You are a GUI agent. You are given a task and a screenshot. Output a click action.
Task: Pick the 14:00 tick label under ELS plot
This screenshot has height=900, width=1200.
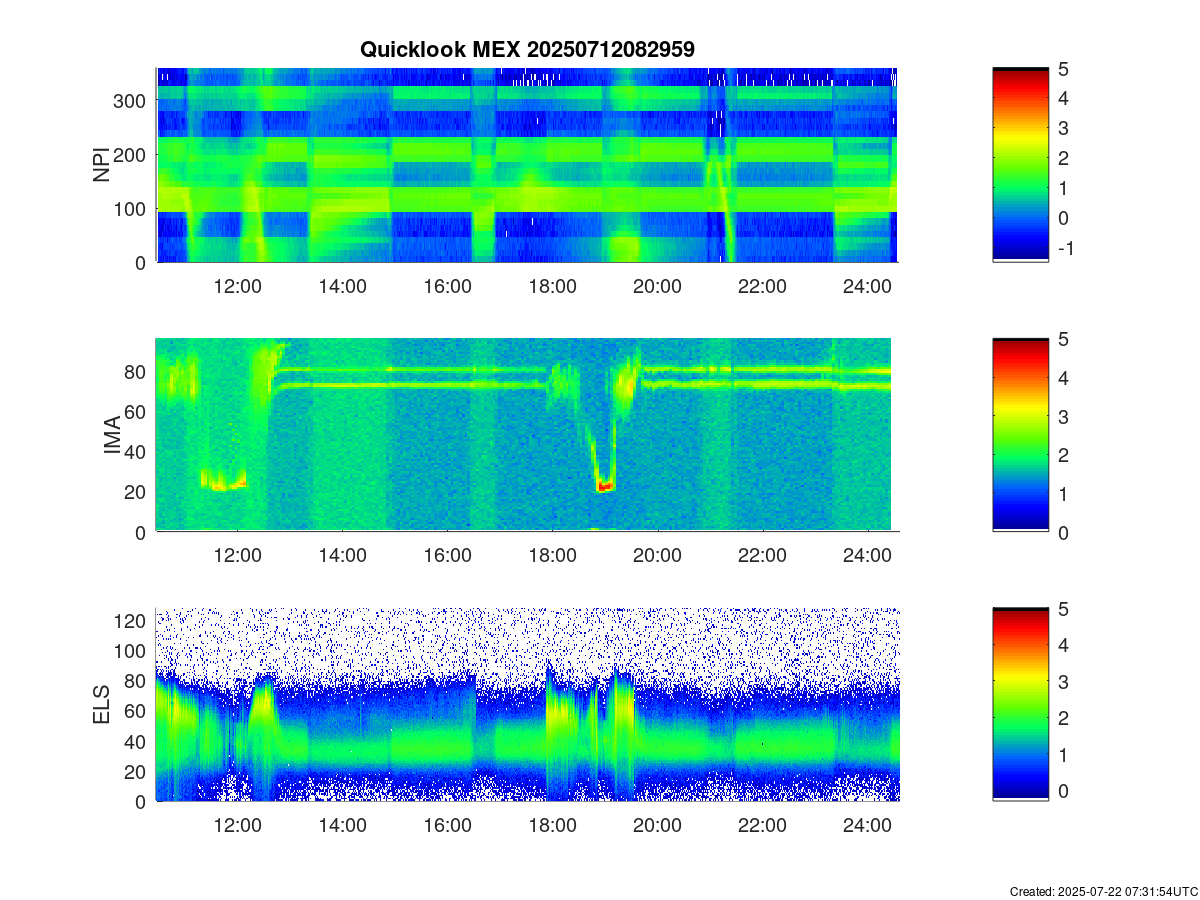[343, 826]
